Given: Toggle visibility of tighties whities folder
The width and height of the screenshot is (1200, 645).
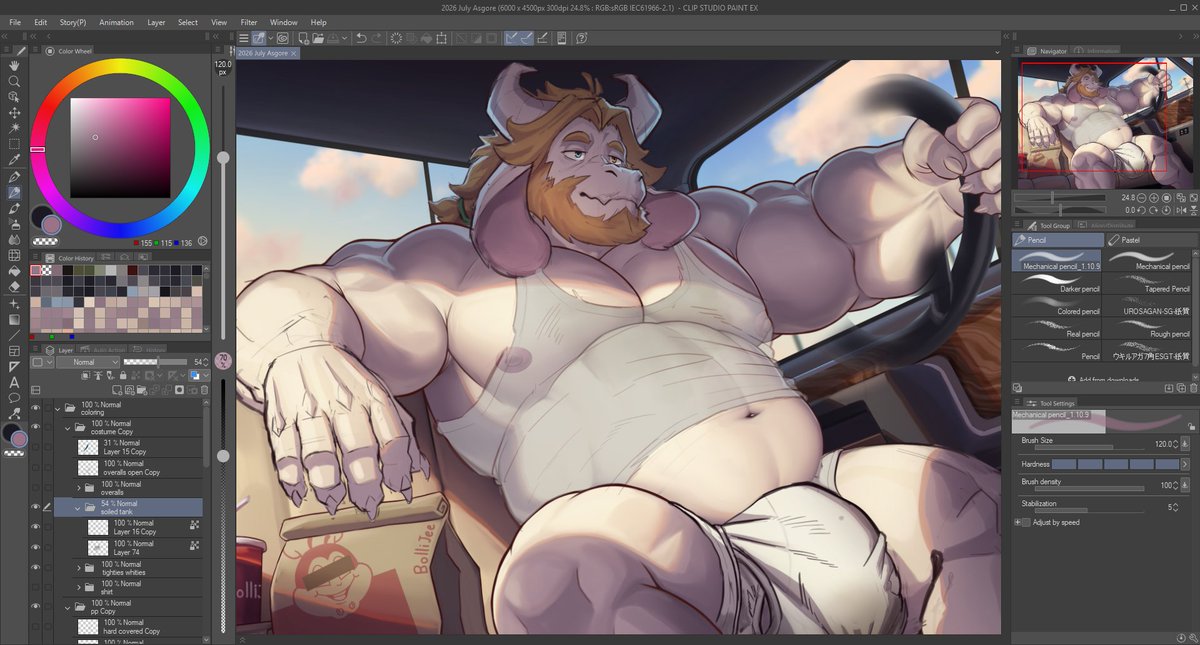Looking at the screenshot, I should (x=35, y=567).
